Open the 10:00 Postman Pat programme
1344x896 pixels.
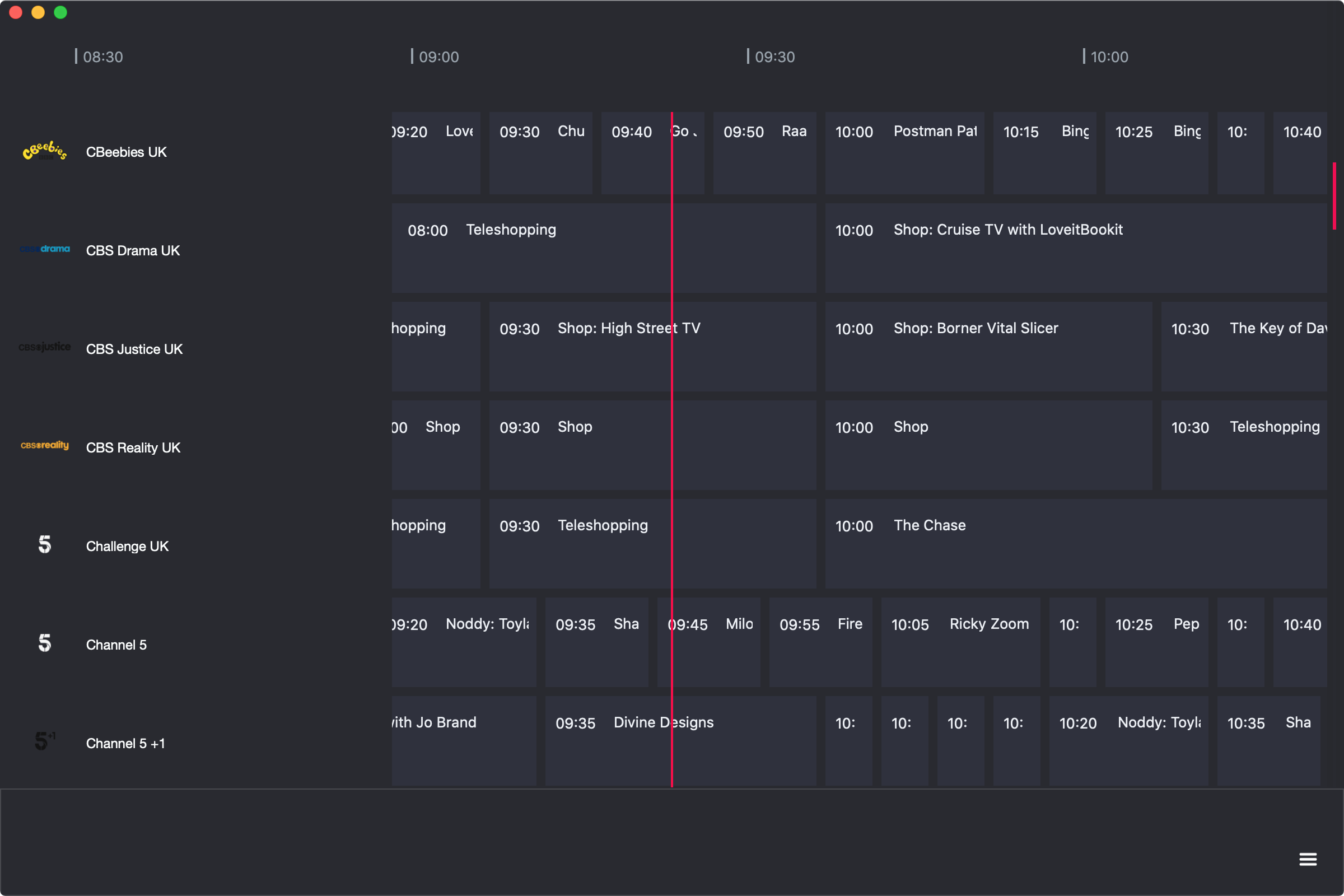[904, 153]
